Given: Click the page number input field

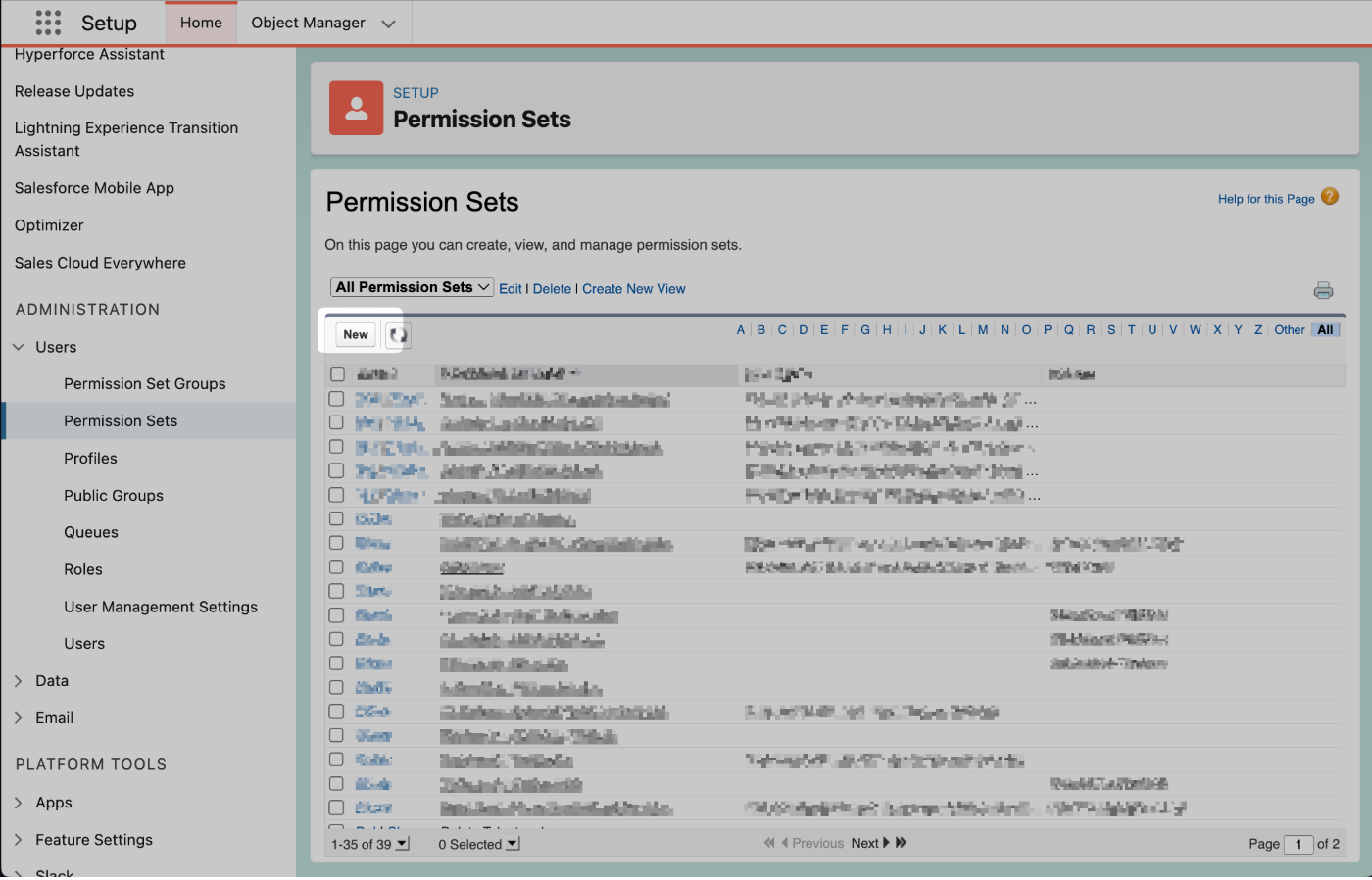Looking at the screenshot, I should (1298, 844).
